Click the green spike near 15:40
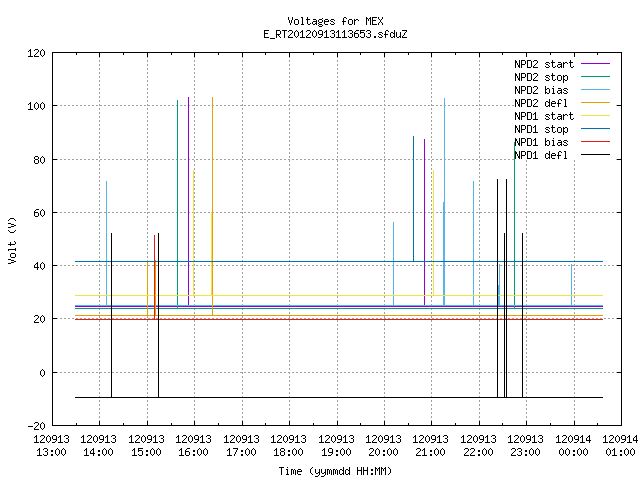 point(178,204)
